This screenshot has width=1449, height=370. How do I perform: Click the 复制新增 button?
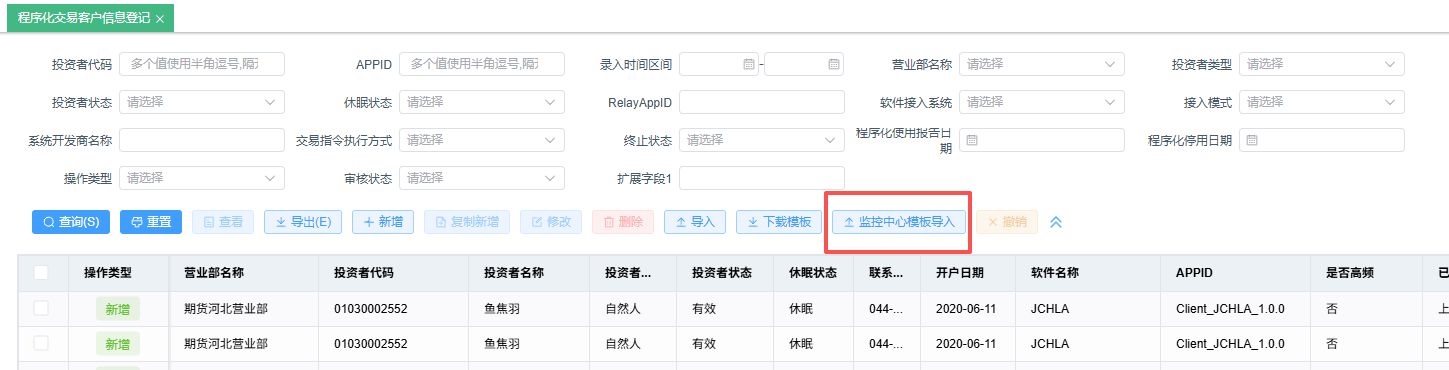pyautogui.click(x=467, y=222)
